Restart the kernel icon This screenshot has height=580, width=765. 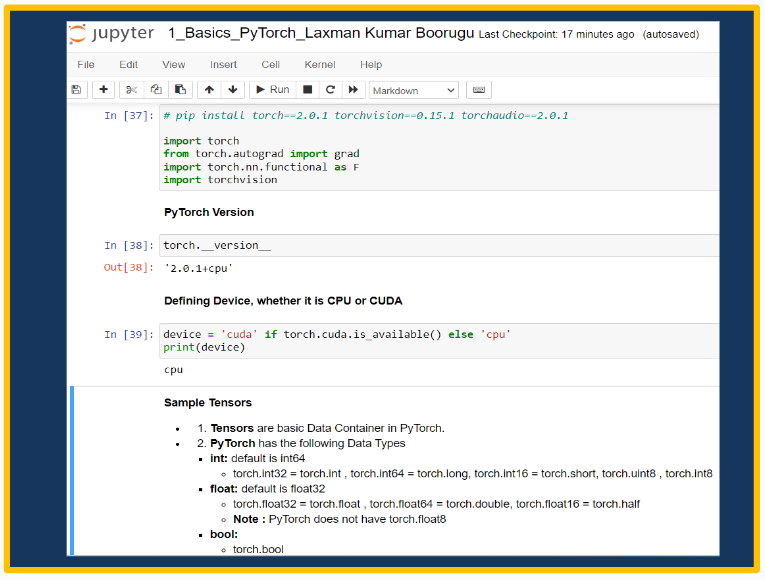pos(330,90)
